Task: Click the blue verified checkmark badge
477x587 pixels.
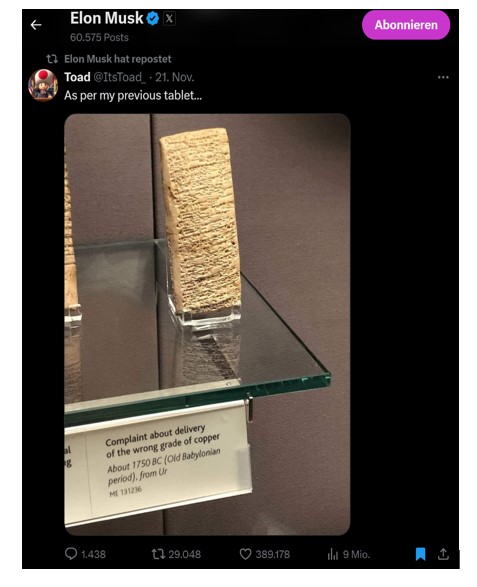Action: [153, 18]
